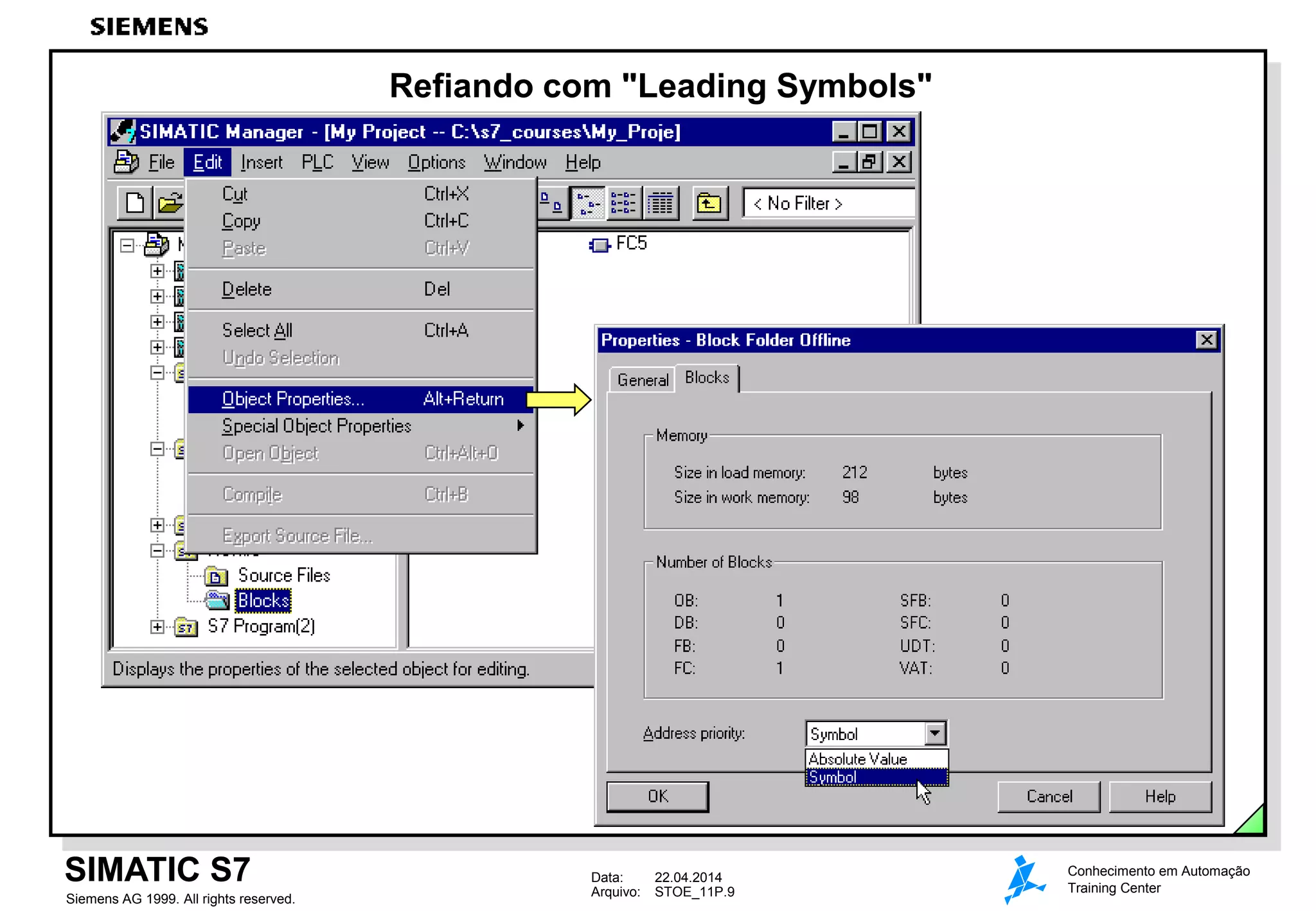
Task: Switch to small icons view button
Action: [x=587, y=203]
